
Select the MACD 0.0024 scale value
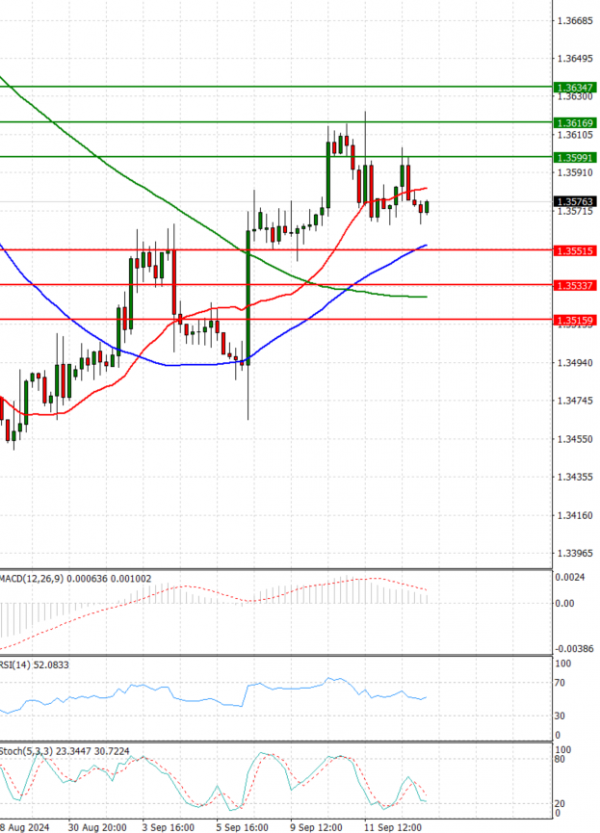click(x=570, y=577)
